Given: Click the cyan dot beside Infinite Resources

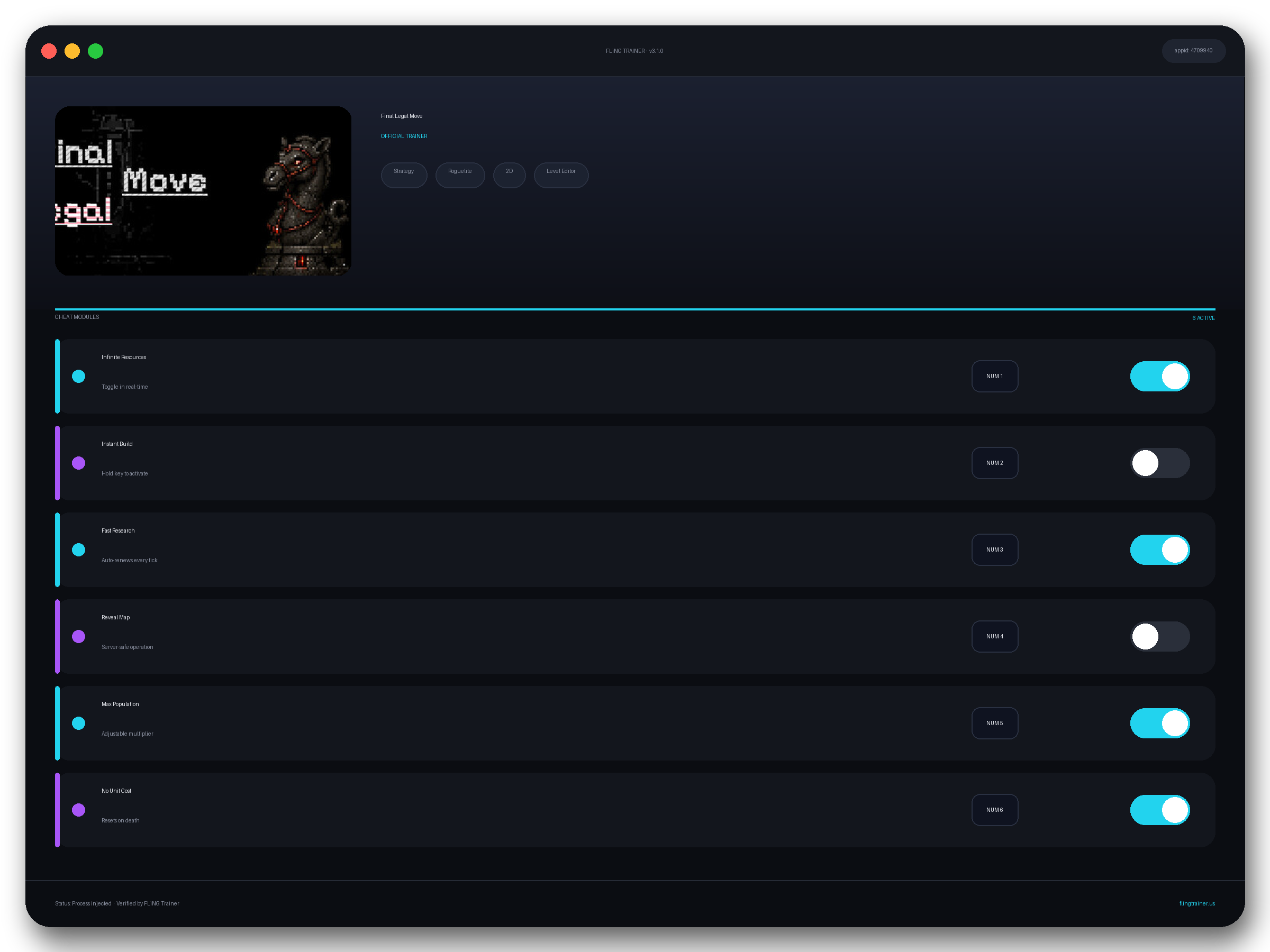Looking at the screenshot, I should [x=79, y=377].
